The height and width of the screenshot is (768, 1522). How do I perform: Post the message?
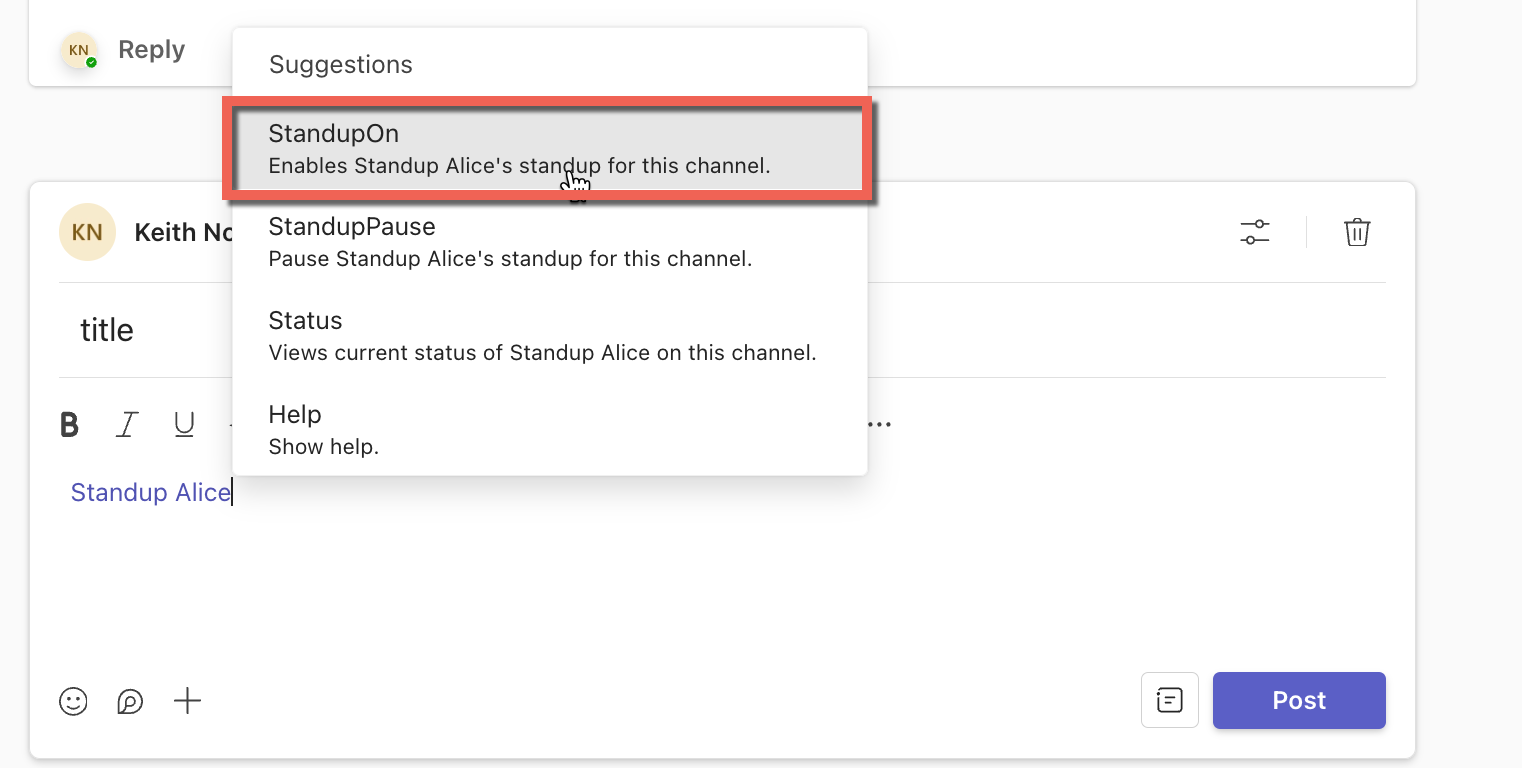coord(1299,700)
